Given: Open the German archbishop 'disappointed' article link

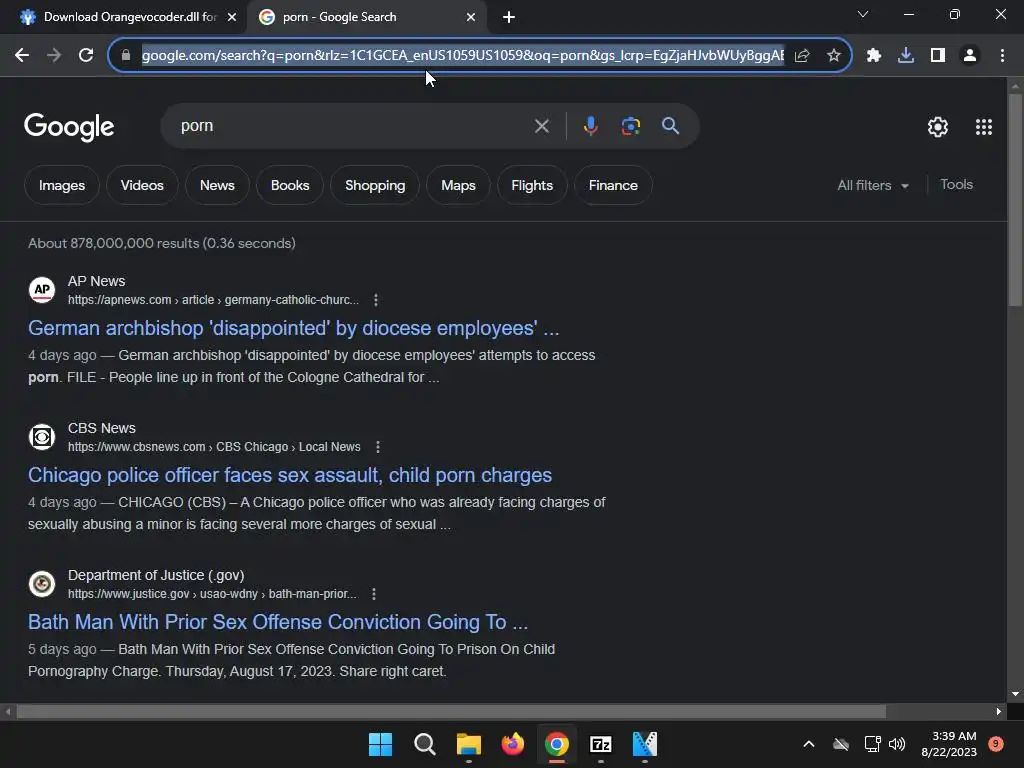Looking at the screenshot, I should 293,328.
